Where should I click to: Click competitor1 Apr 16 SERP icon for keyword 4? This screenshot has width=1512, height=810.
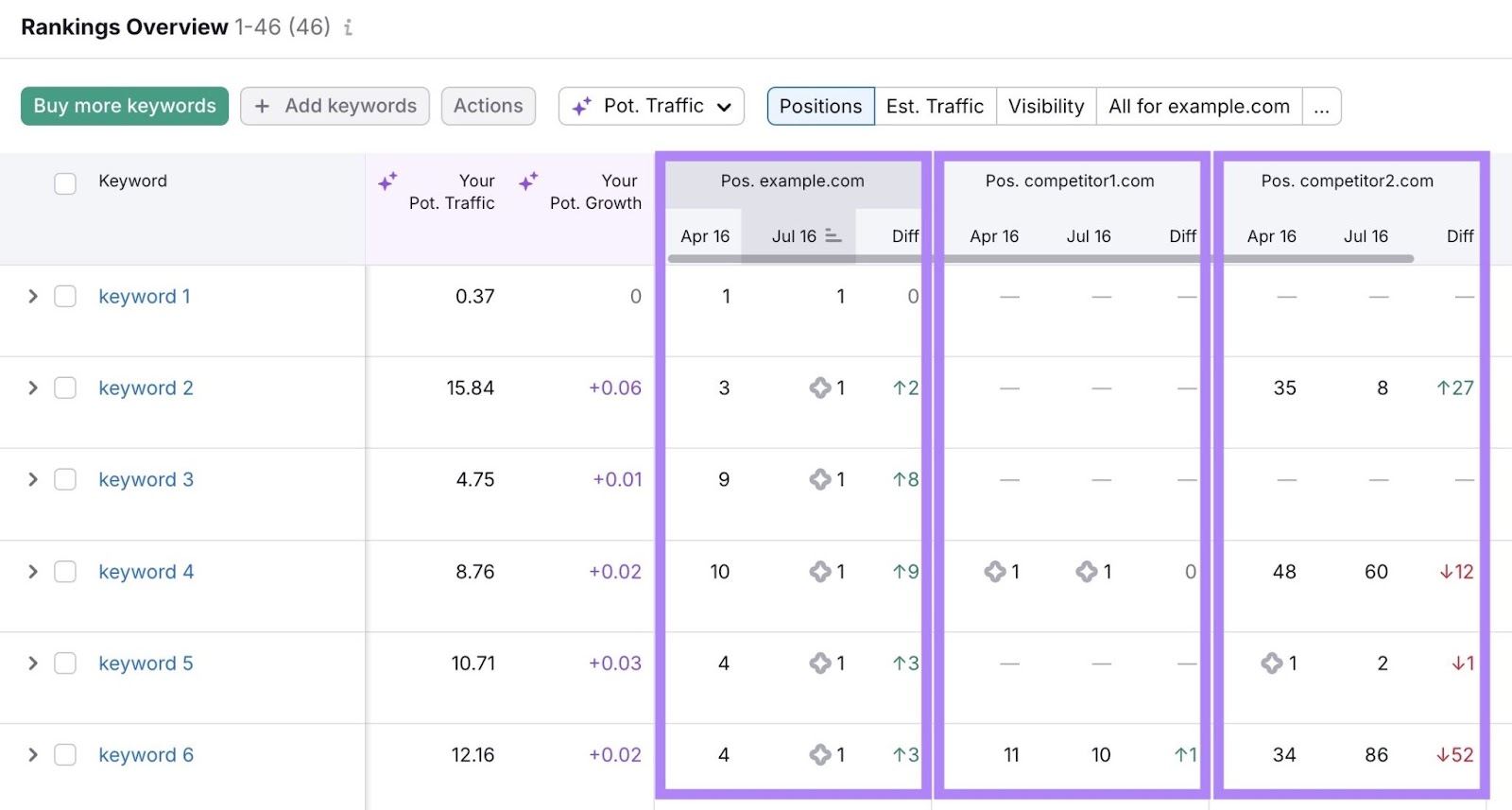(x=994, y=572)
